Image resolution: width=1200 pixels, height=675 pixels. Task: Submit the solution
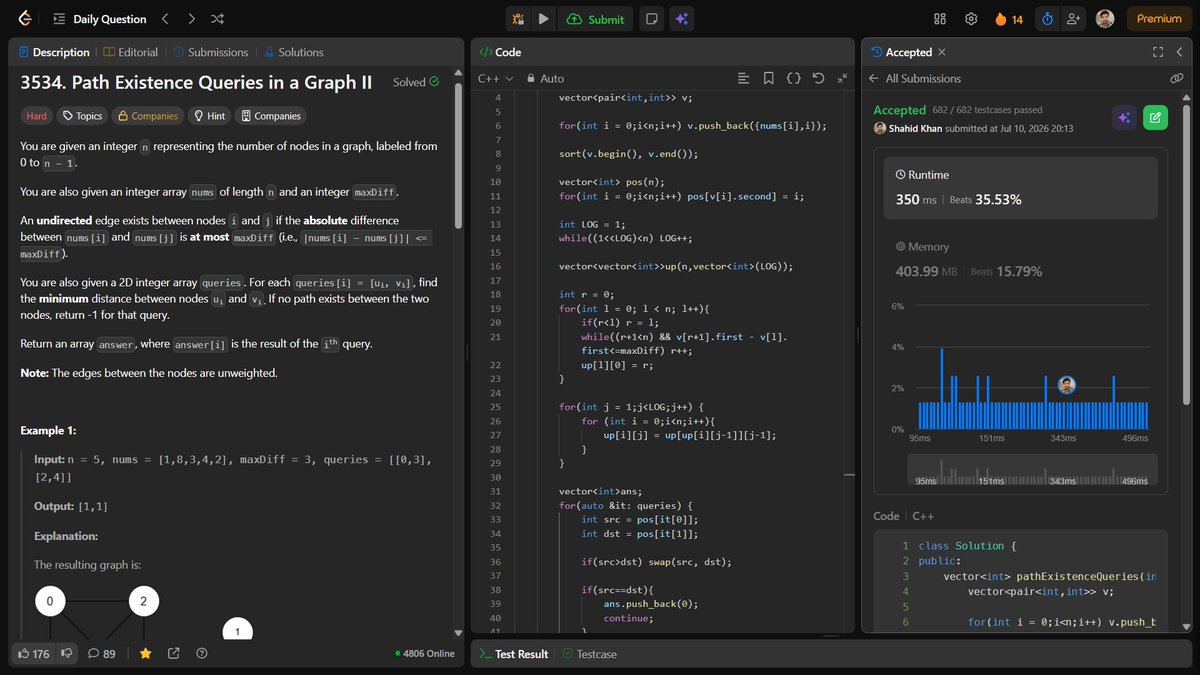[595, 19]
